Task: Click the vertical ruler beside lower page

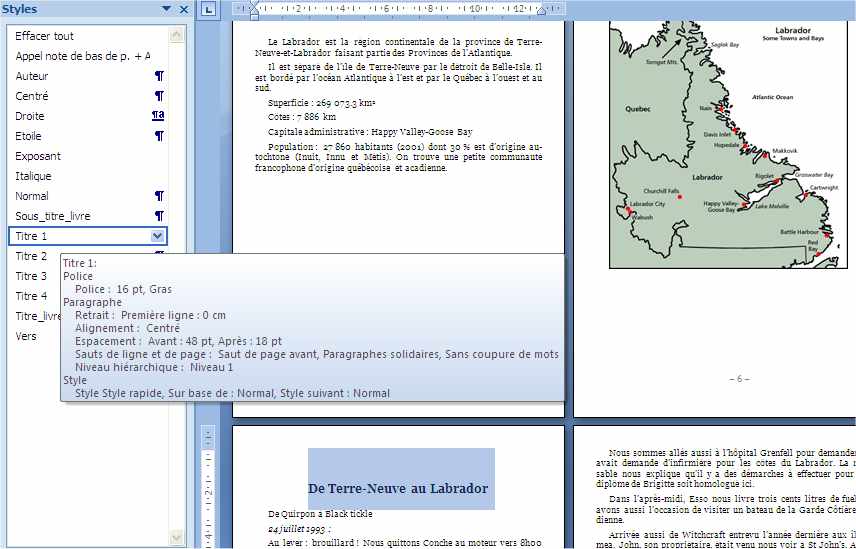Action: click(x=209, y=486)
